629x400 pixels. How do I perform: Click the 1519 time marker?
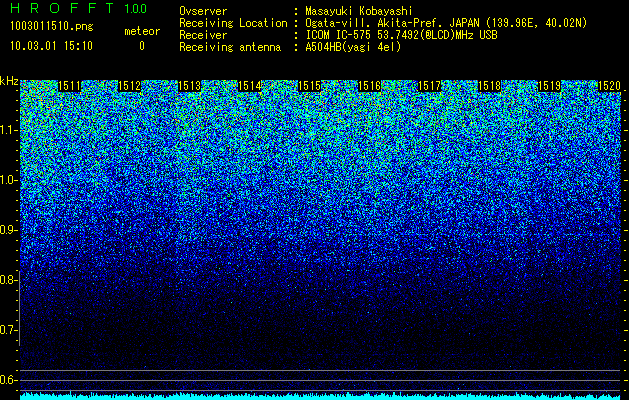pos(550,86)
